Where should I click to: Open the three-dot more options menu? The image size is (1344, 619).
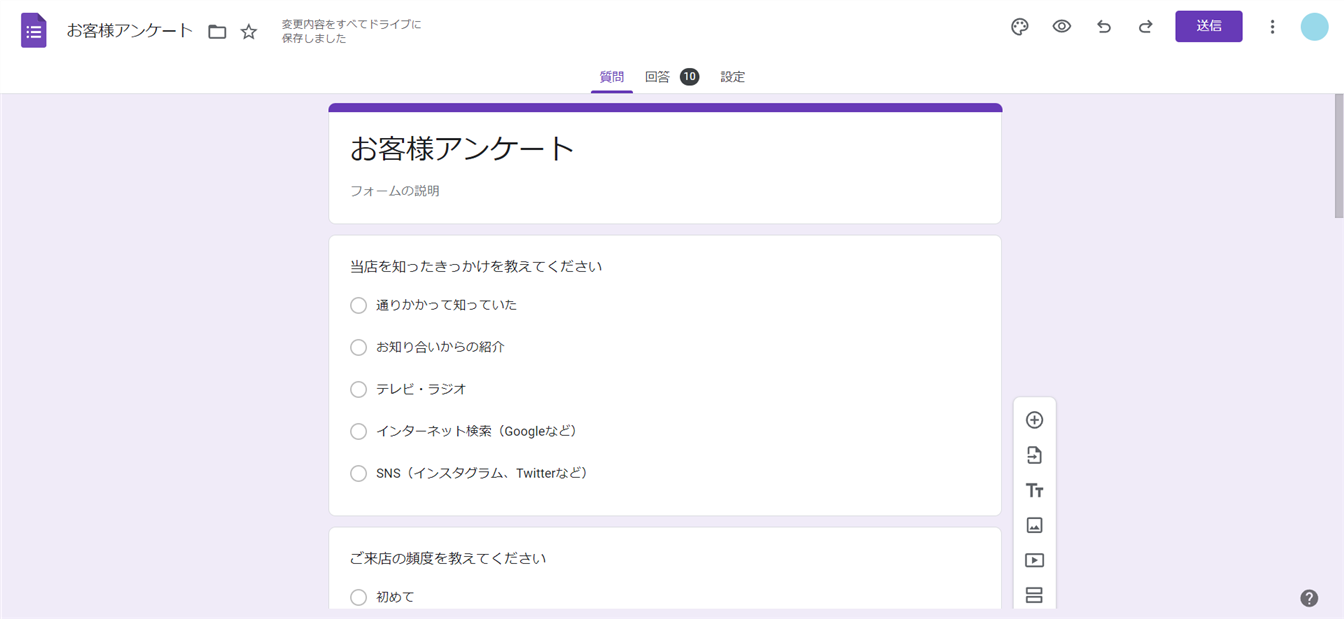pyautogui.click(x=1272, y=27)
